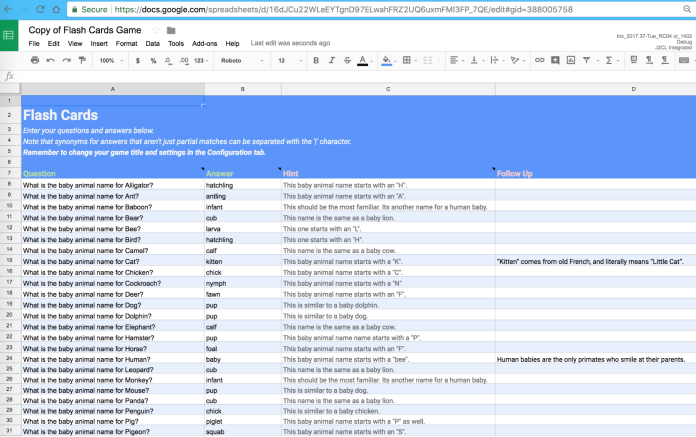Click the Print icon in the toolbar

[x=35, y=60]
